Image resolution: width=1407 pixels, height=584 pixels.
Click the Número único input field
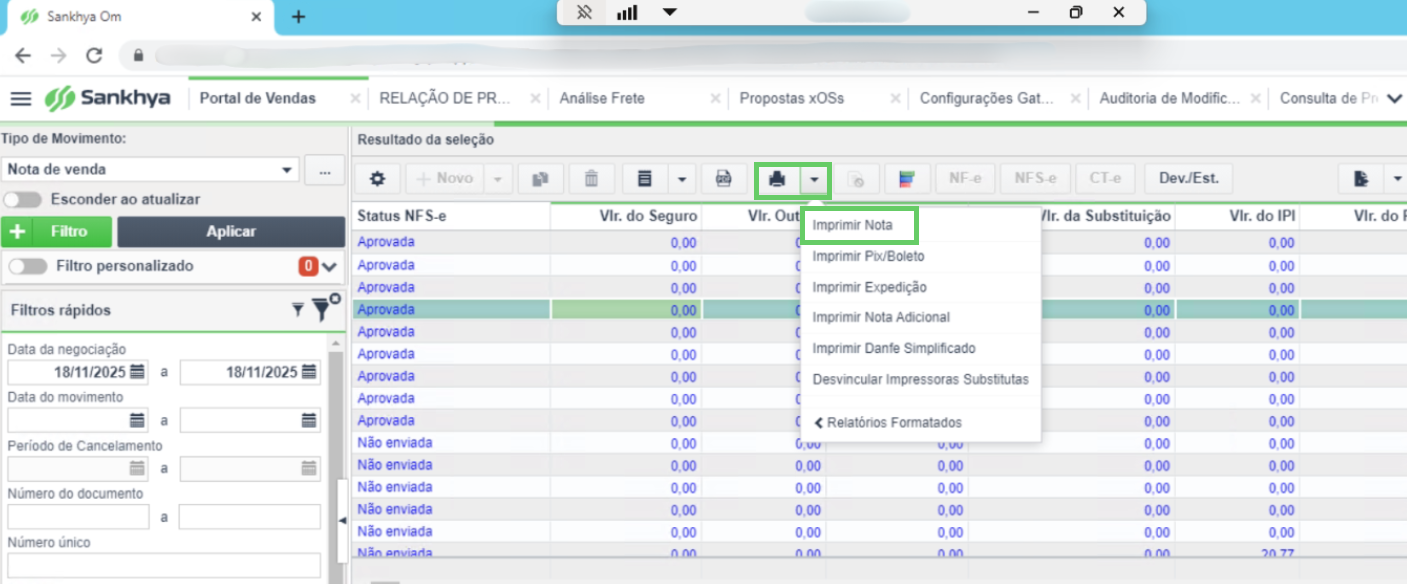click(x=164, y=566)
